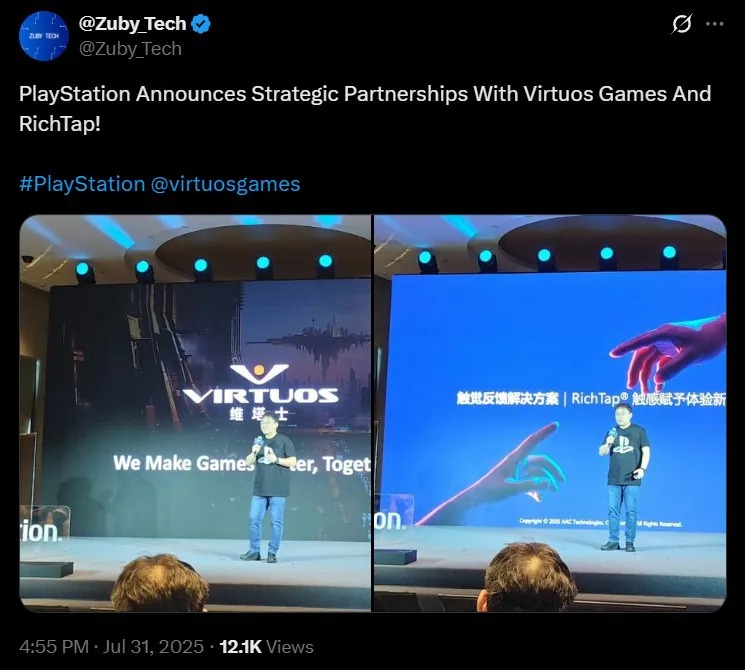Open the Grok slashed-circle icon
This screenshot has width=745, height=670.
(682, 24)
